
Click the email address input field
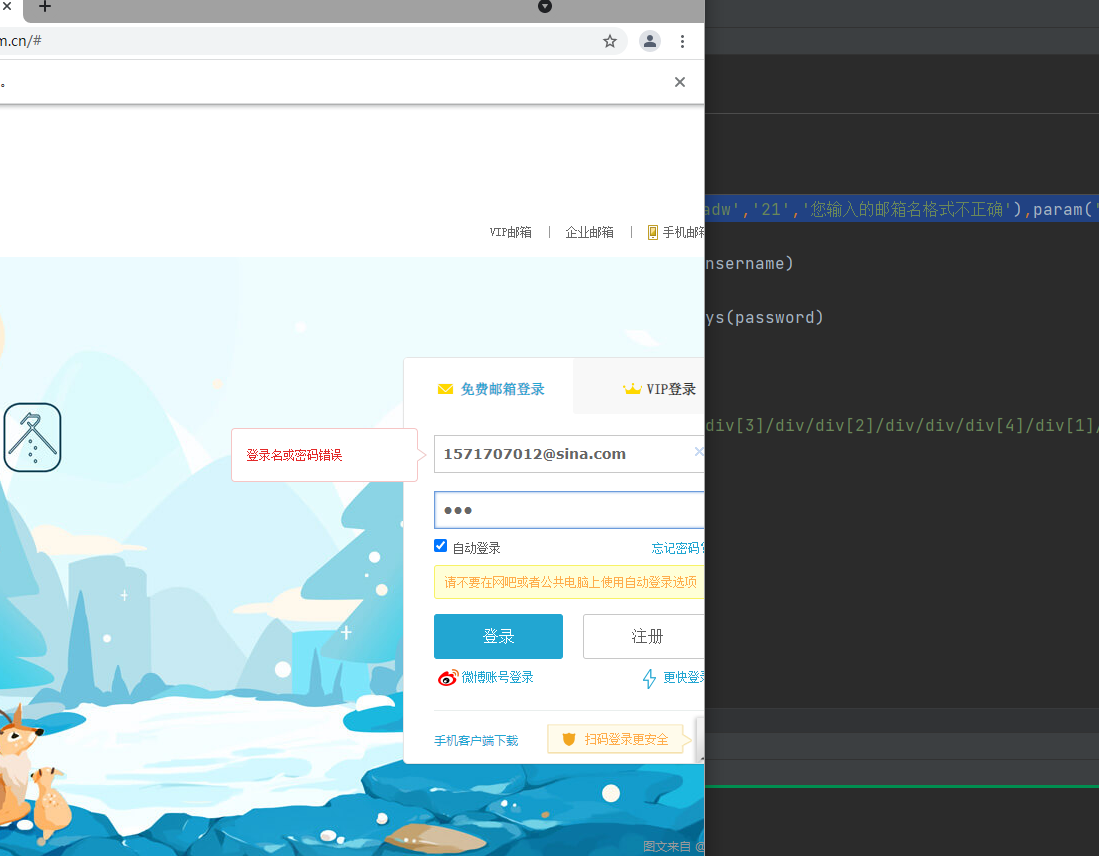click(x=568, y=454)
